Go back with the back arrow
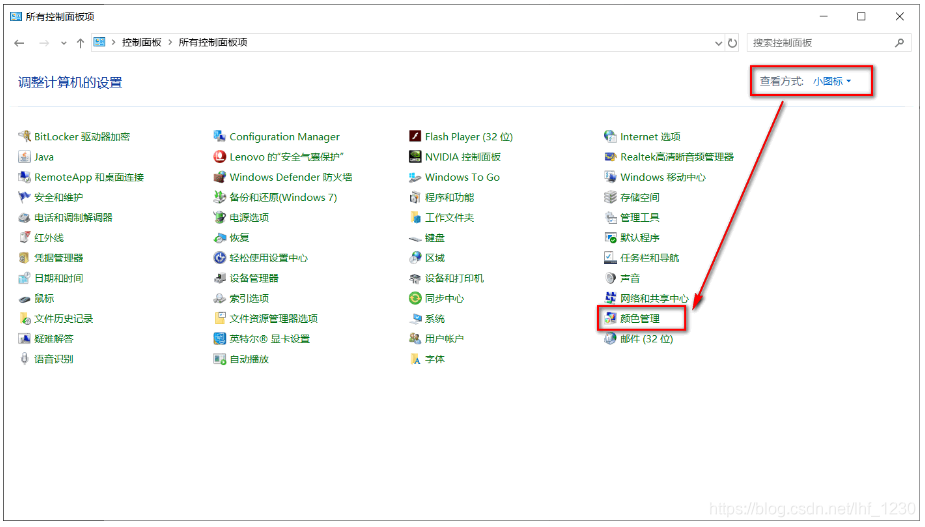The height and width of the screenshot is (527, 925). pos(19,43)
